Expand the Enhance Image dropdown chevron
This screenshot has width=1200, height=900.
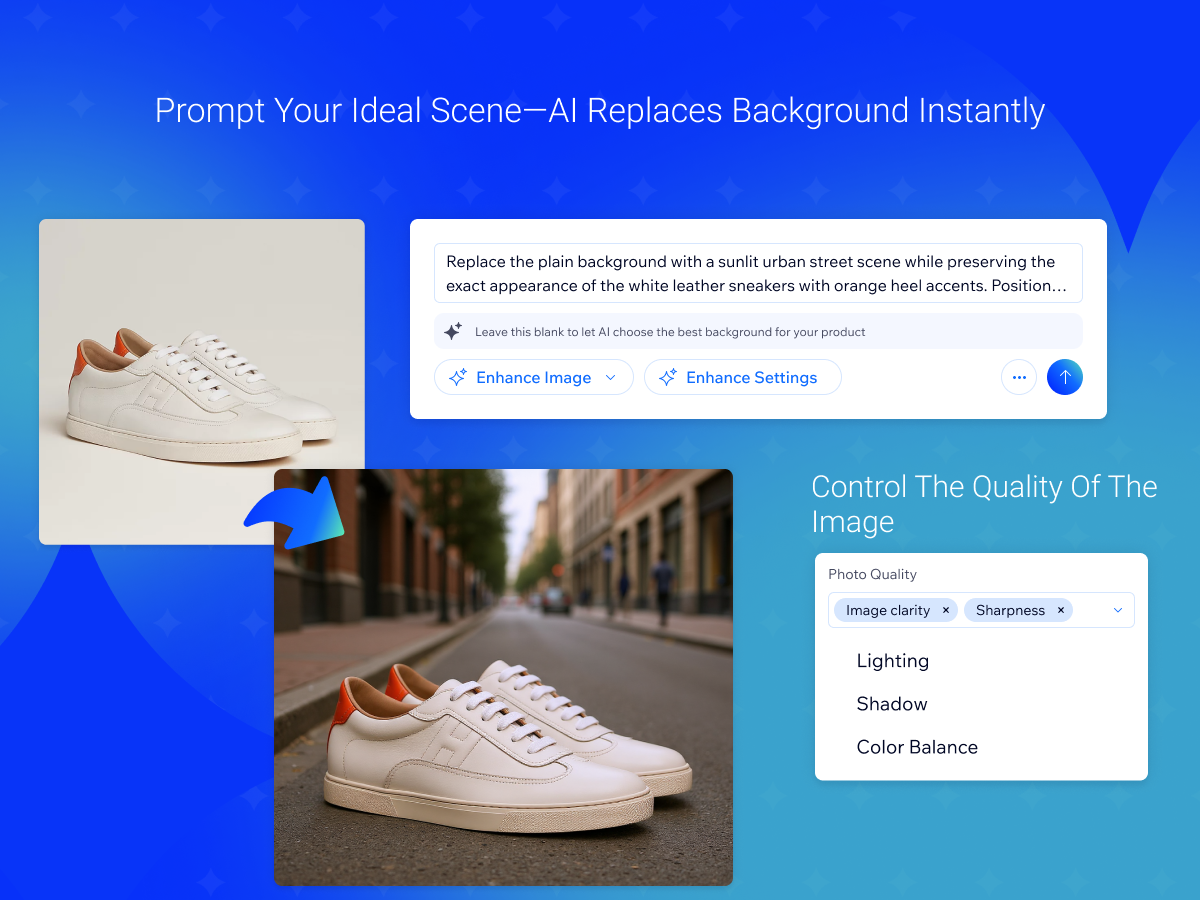tap(611, 378)
